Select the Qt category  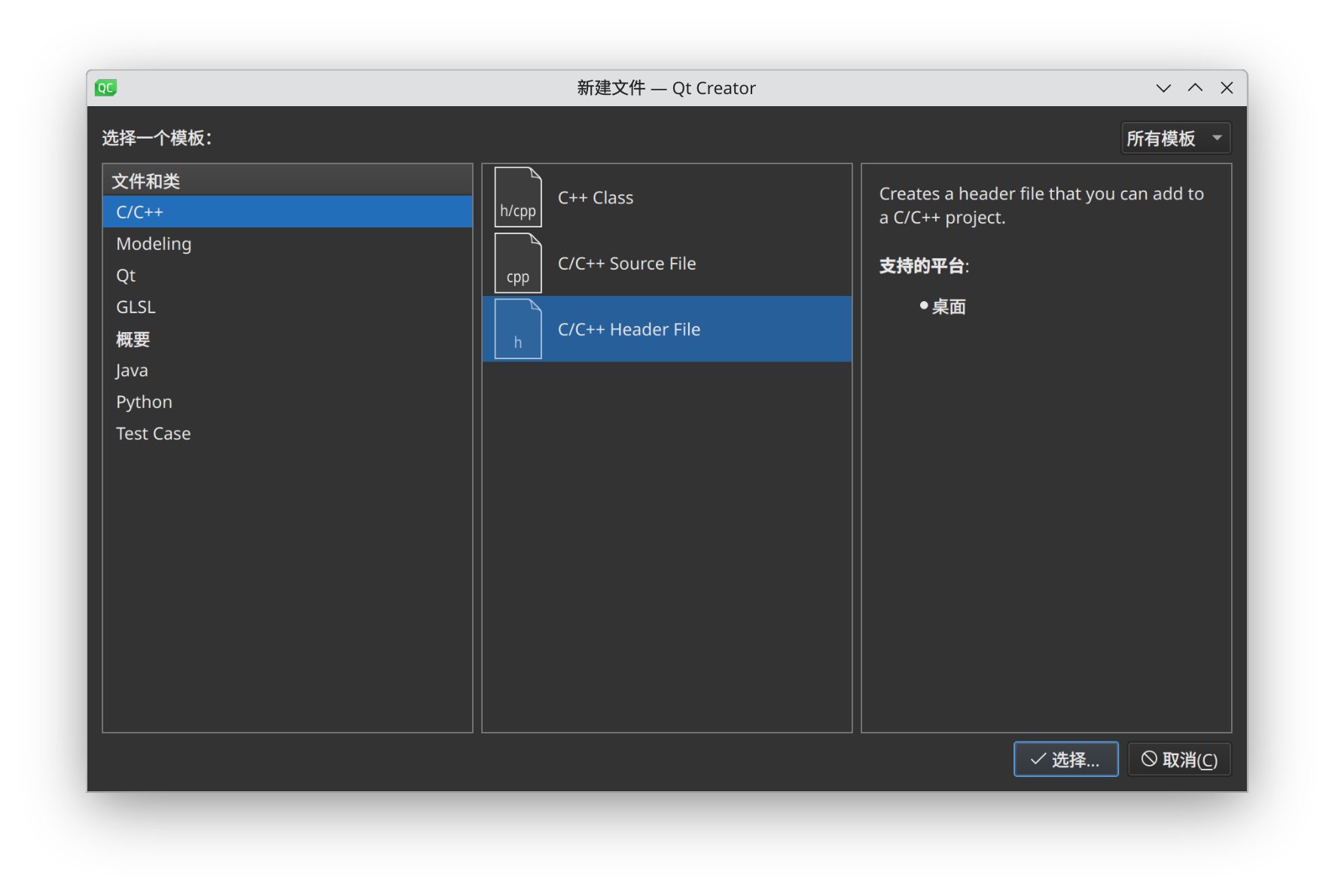[x=288, y=276]
